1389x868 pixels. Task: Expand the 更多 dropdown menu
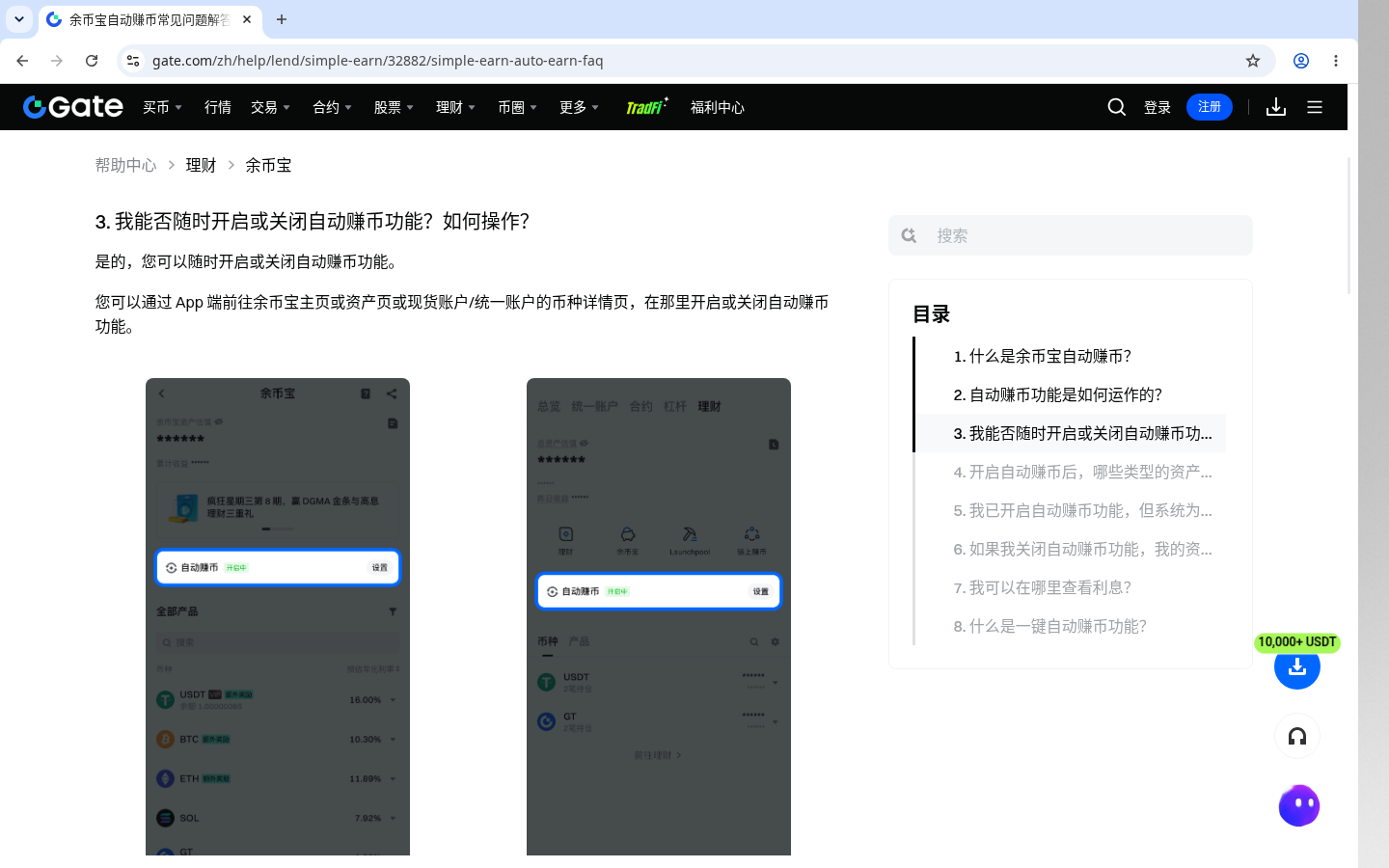579,107
